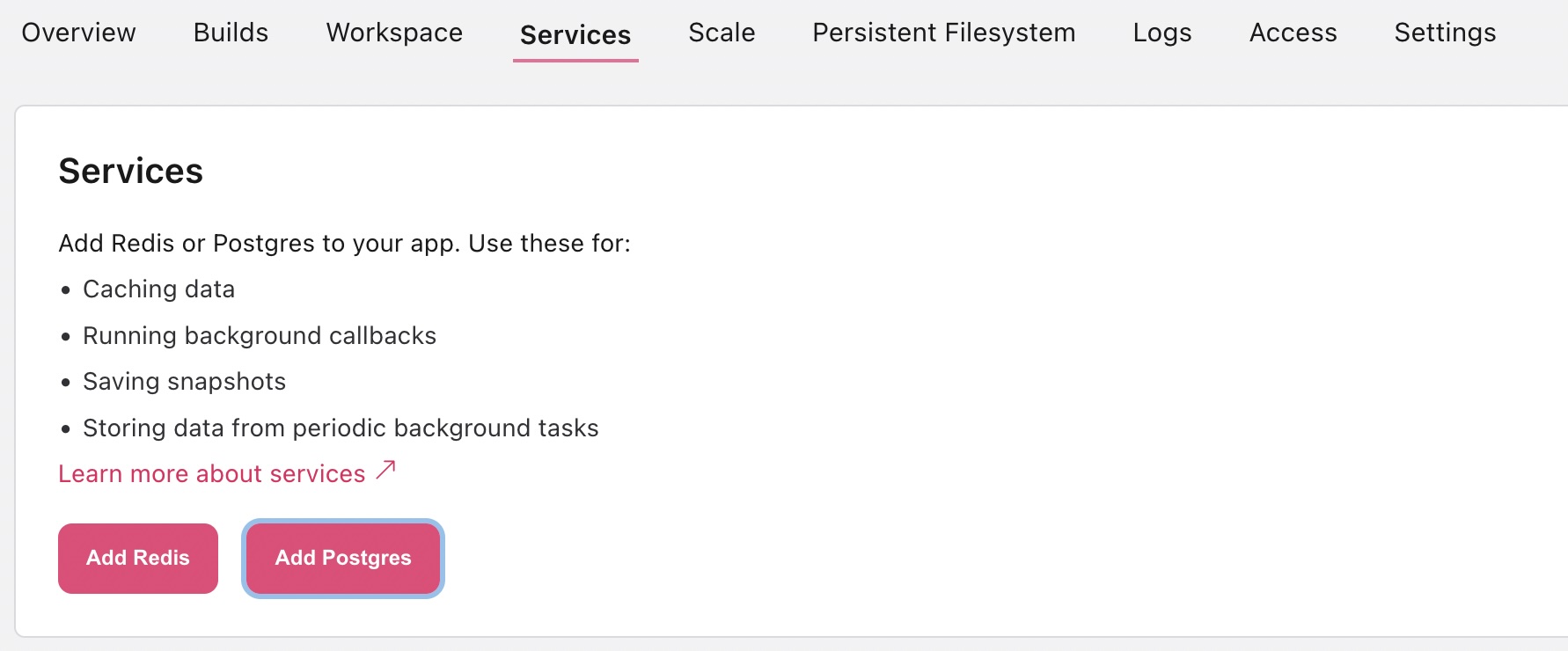Click the Caching data bullet item
This screenshot has height=651, width=1568.
click(x=158, y=289)
